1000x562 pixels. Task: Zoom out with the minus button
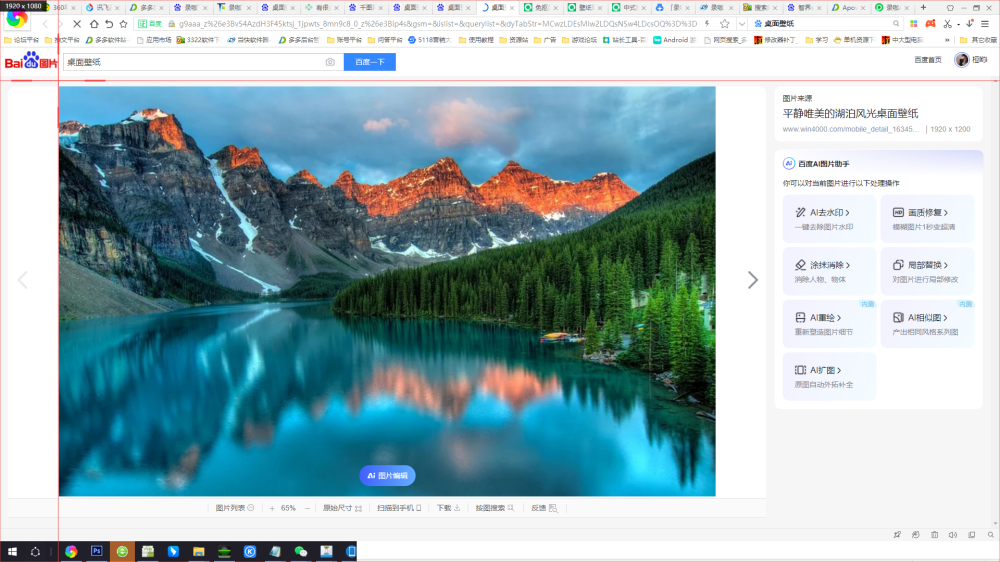307,508
